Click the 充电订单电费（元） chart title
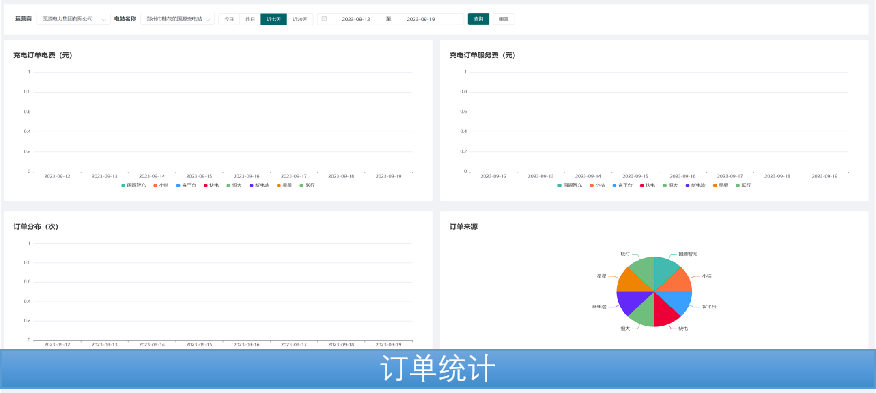The image size is (876, 393). click(x=42, y=55)
